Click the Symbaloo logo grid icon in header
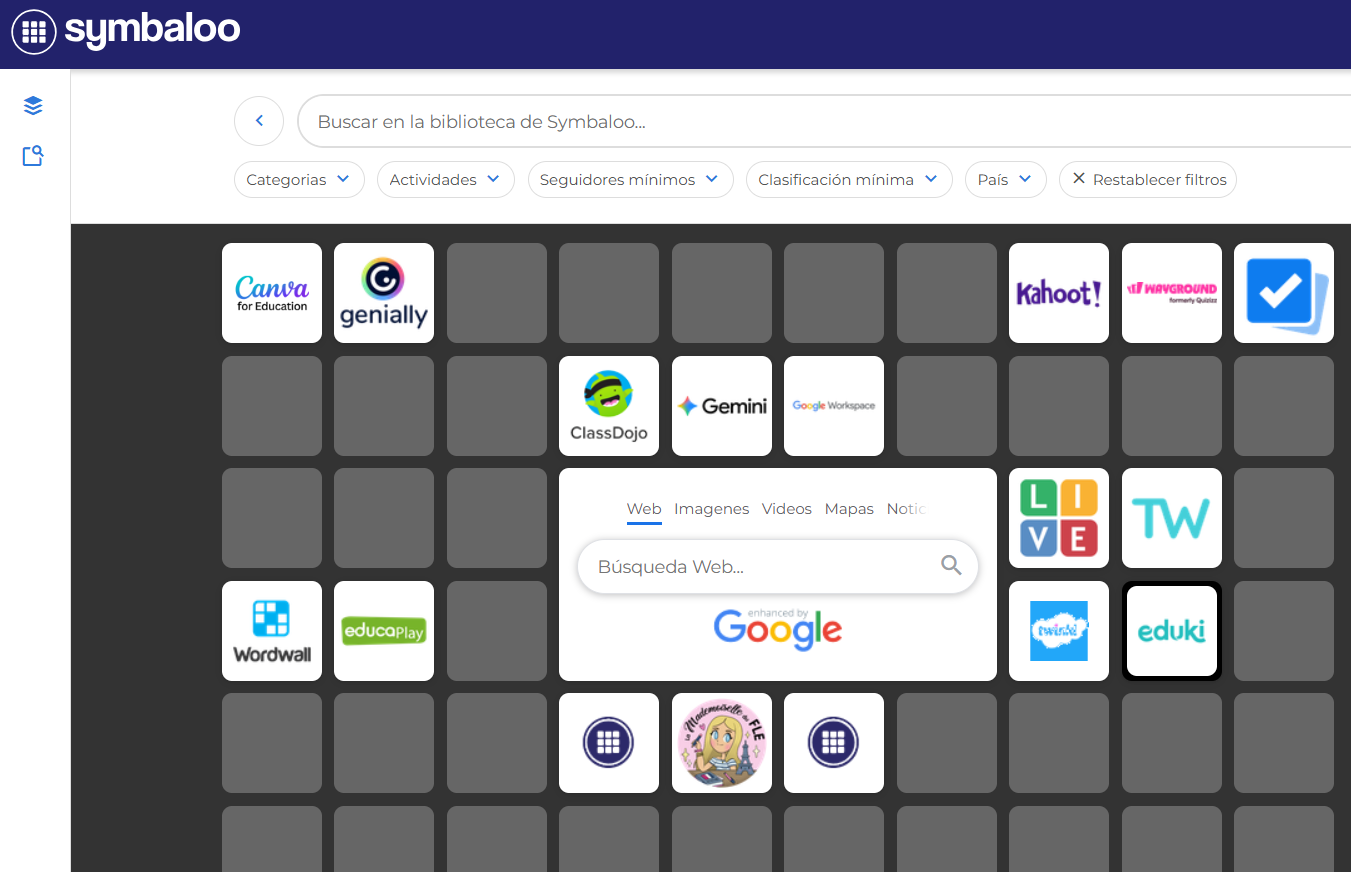This screenshot has width=1351, height=872. [x=34, y=32]
